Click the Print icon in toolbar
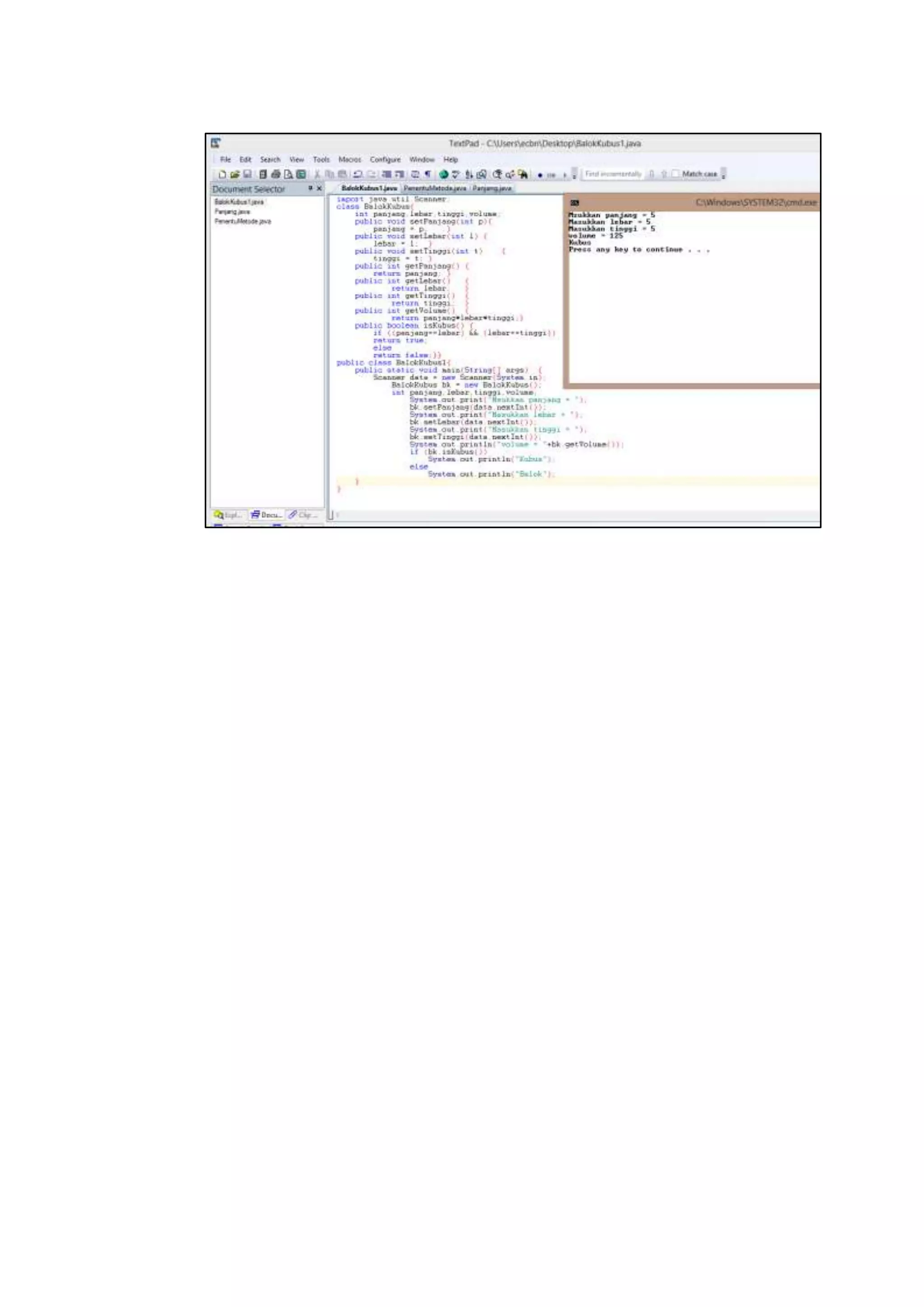 coord(276,174)
